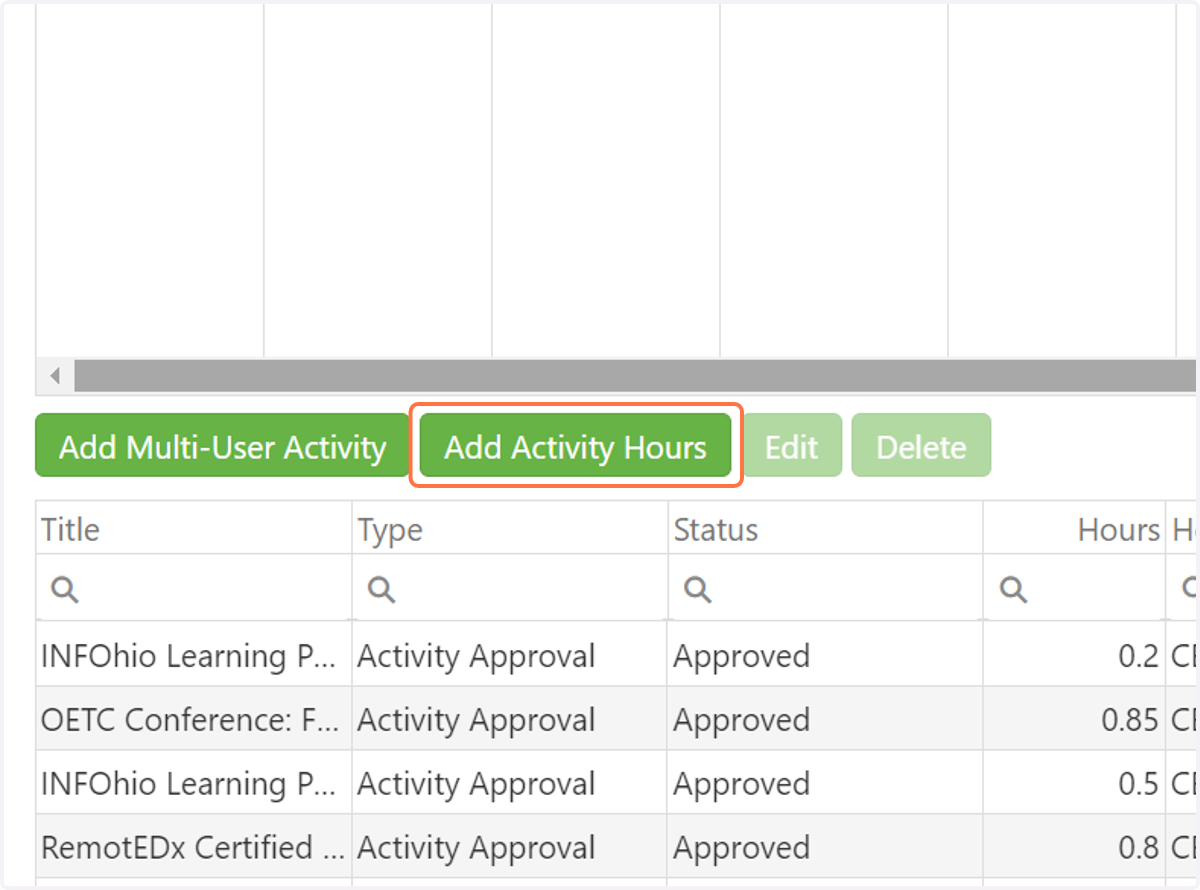Click the 0.85 hours cell
Screen dimensions: 1200x890
click(x=1074, y=720)
